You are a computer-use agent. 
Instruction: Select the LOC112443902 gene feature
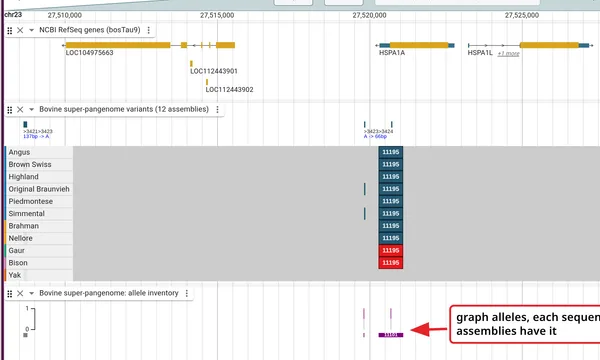tap(207, 82)
